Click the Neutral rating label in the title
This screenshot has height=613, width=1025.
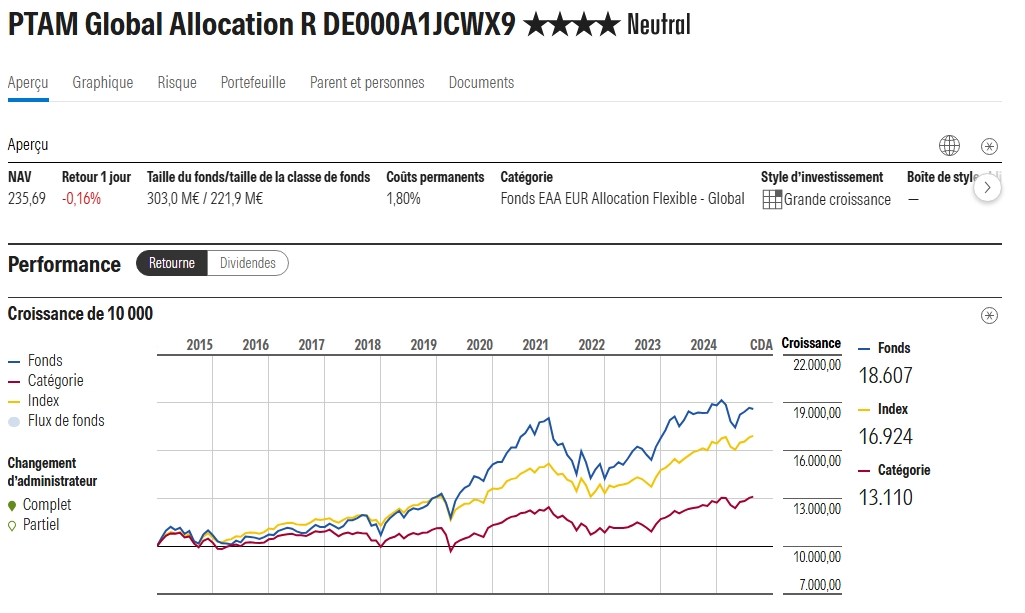pos(659,25)
